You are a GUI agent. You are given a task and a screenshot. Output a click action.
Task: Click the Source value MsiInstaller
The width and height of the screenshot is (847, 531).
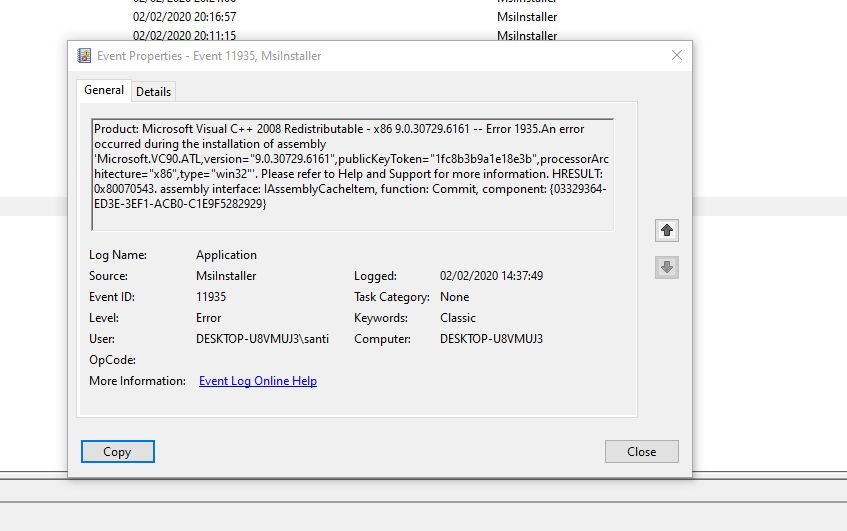pyautogui.click(x=226, y=276)
